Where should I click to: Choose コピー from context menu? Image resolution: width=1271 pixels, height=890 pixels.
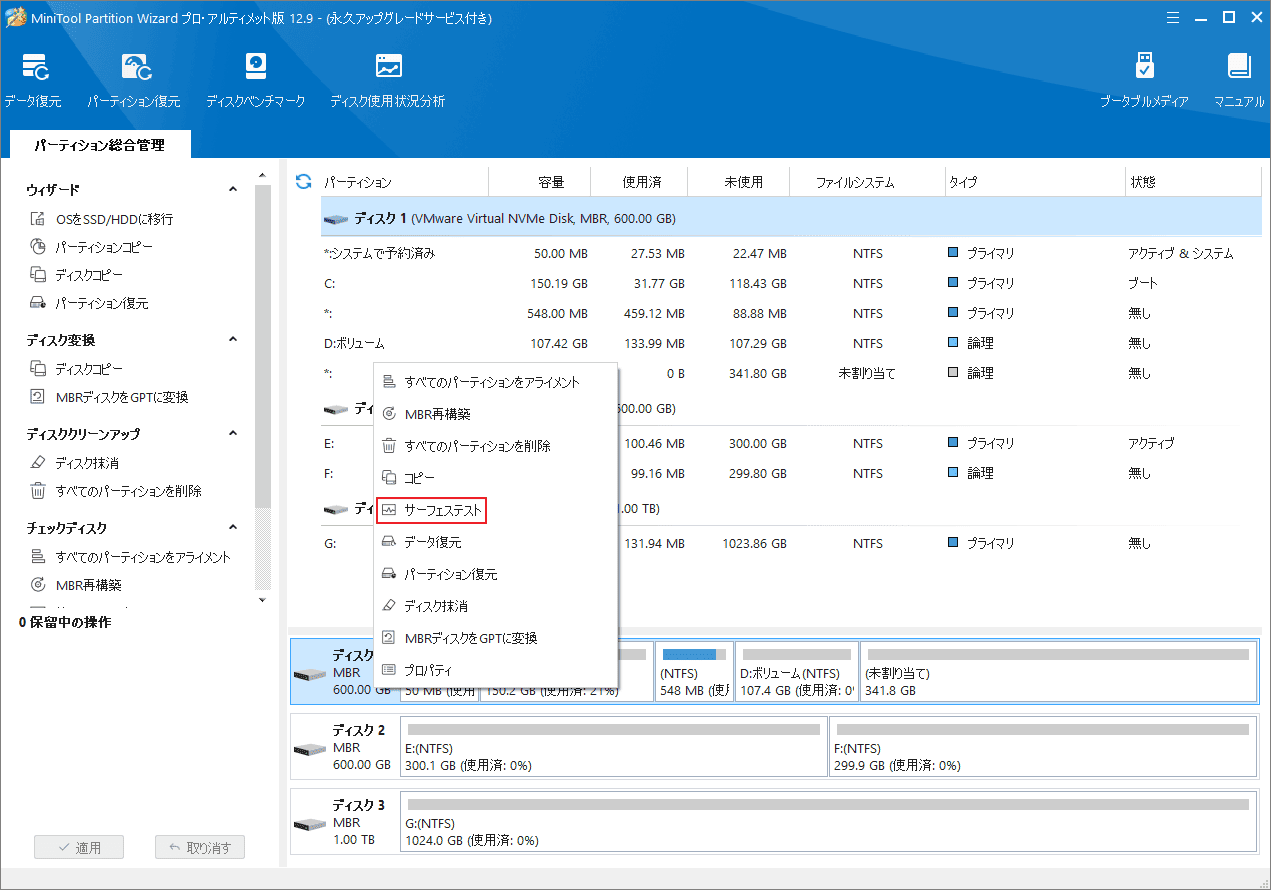(495, 478)
